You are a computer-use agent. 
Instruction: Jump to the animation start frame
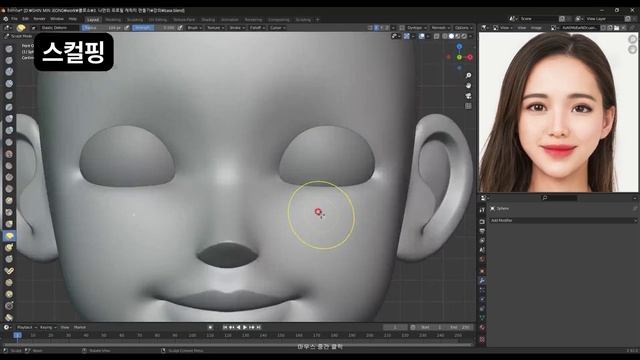[225, 327]
